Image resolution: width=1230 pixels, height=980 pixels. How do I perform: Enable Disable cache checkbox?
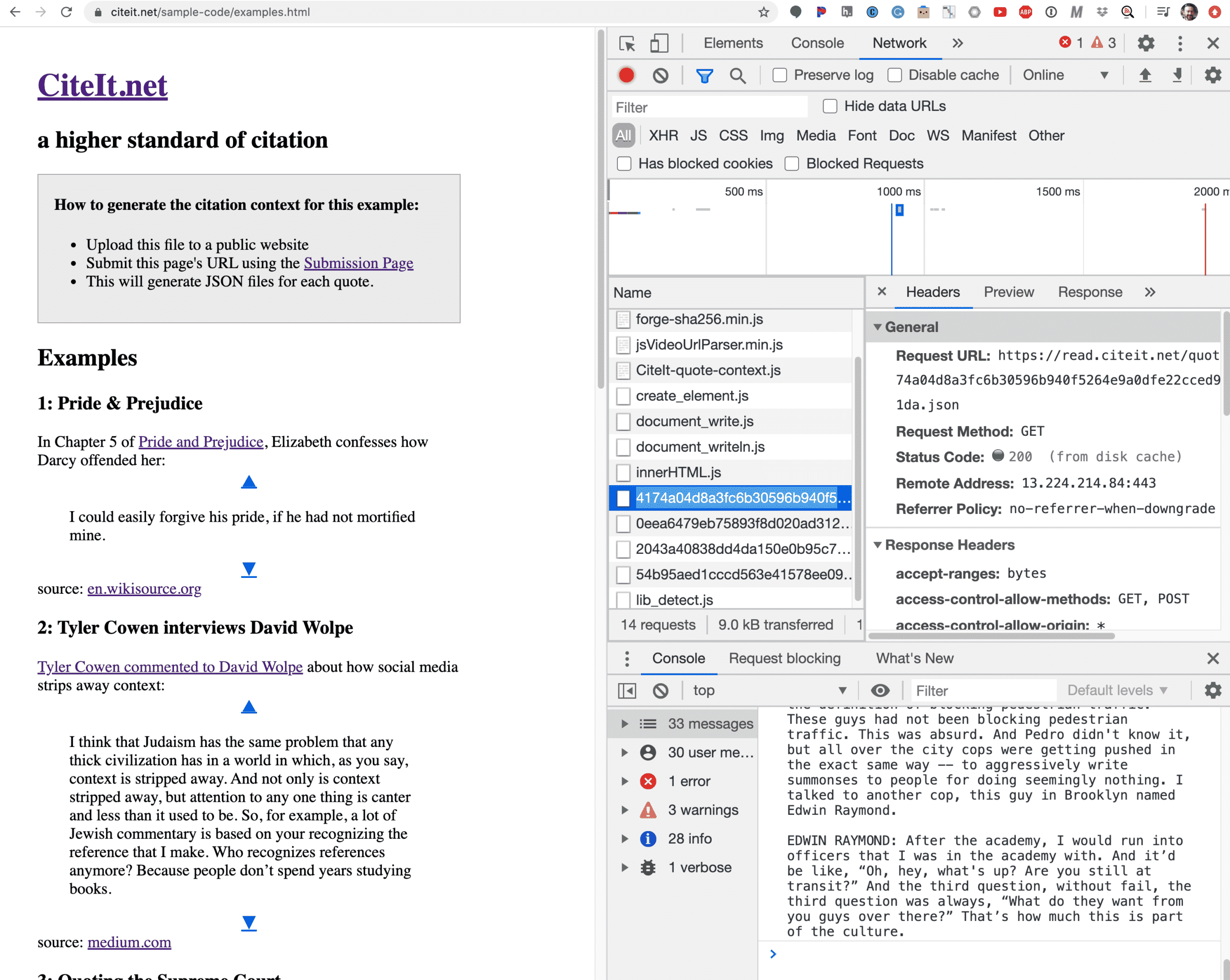pyautogui.click(x=895, y=75)
